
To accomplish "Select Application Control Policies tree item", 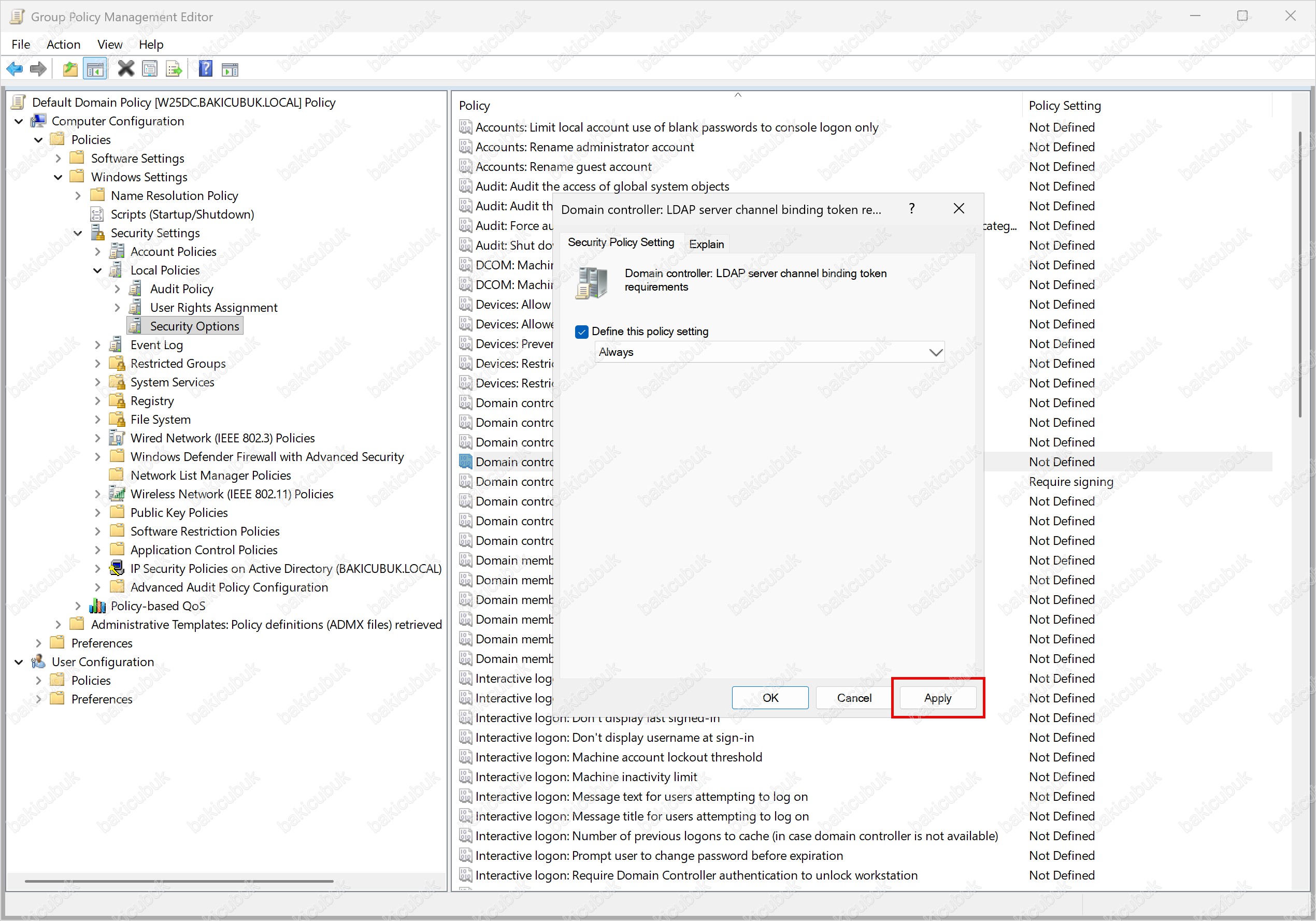I will click(204, 550).
